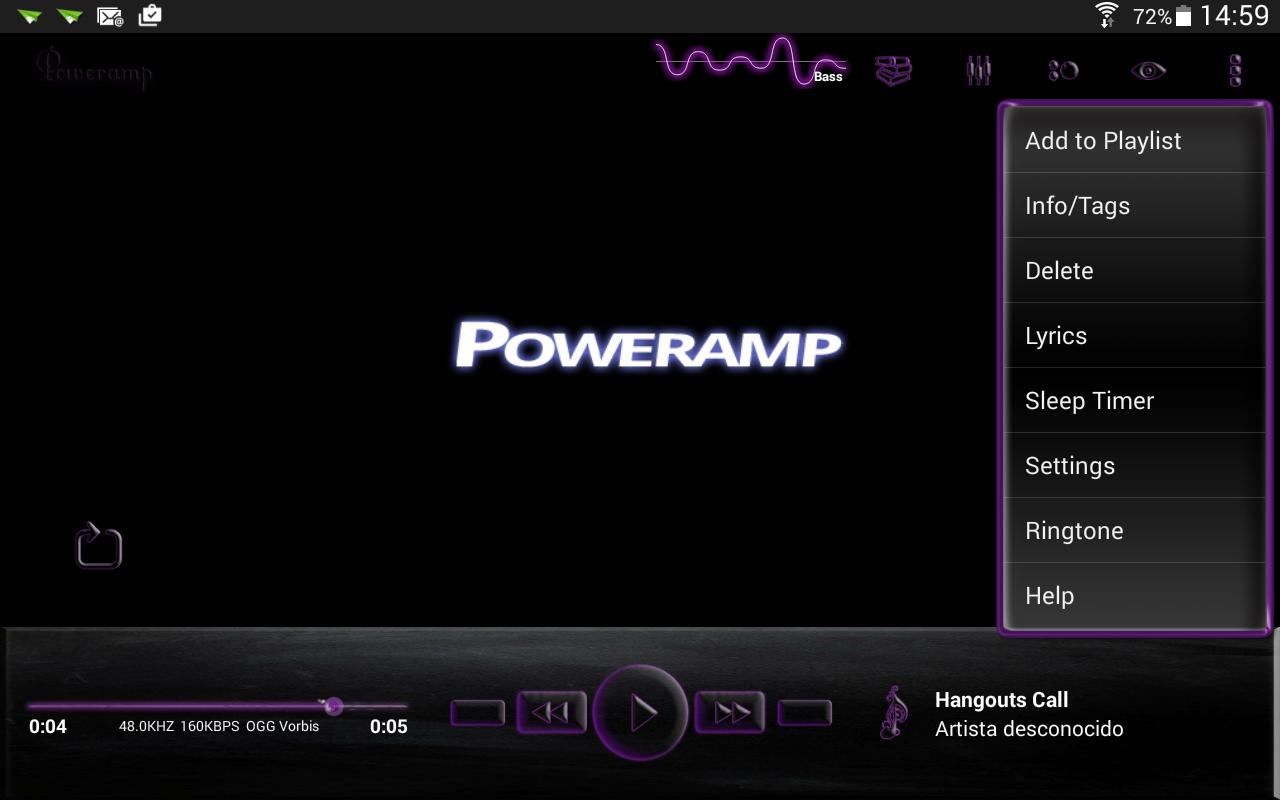1280x800 pixels.
Task: Tap the total duration 0:05
Action: point(389,727)
